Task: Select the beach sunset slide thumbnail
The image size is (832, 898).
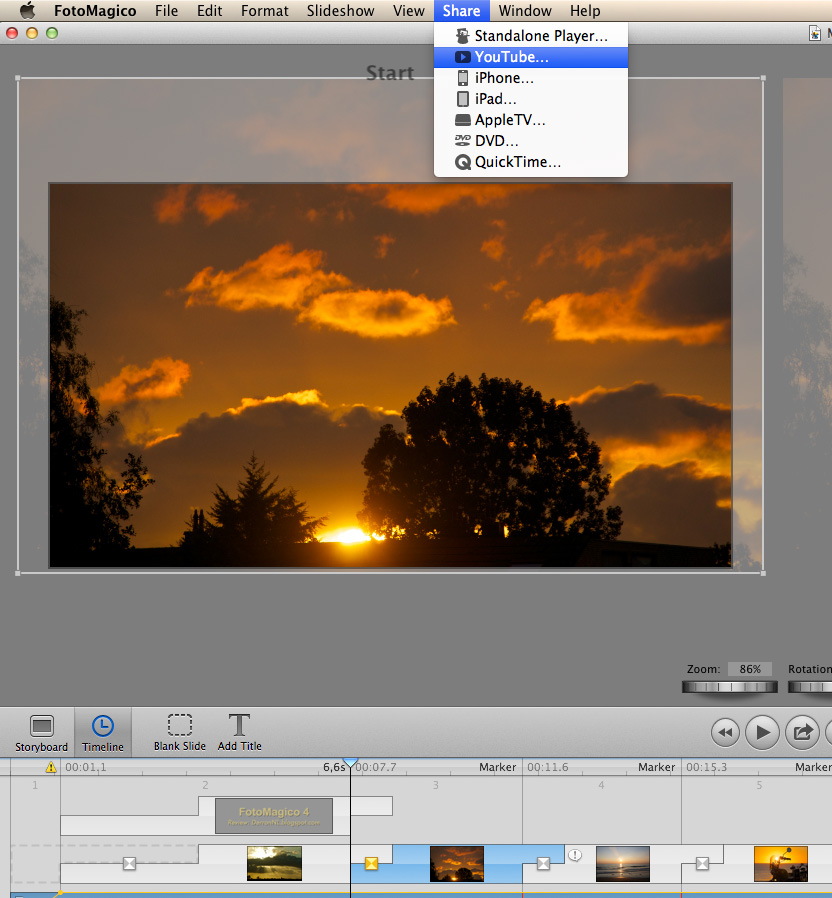Action: 622,863
